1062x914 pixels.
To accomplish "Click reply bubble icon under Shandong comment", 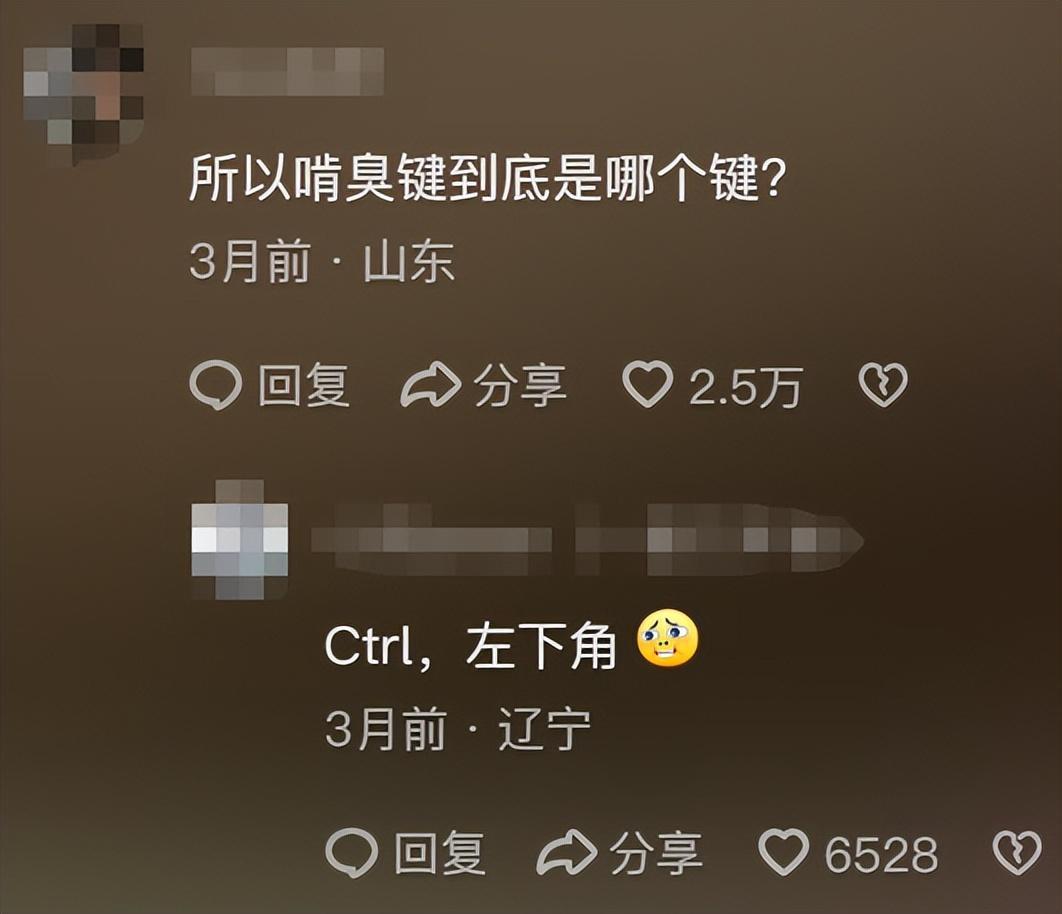I will (215, 385).
